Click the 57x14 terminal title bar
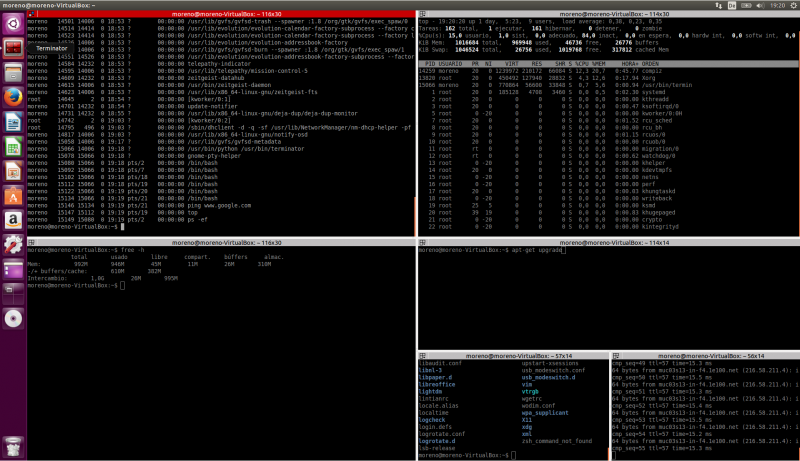The width and height of the screenshot is (800, 461). tap(513, 356)
